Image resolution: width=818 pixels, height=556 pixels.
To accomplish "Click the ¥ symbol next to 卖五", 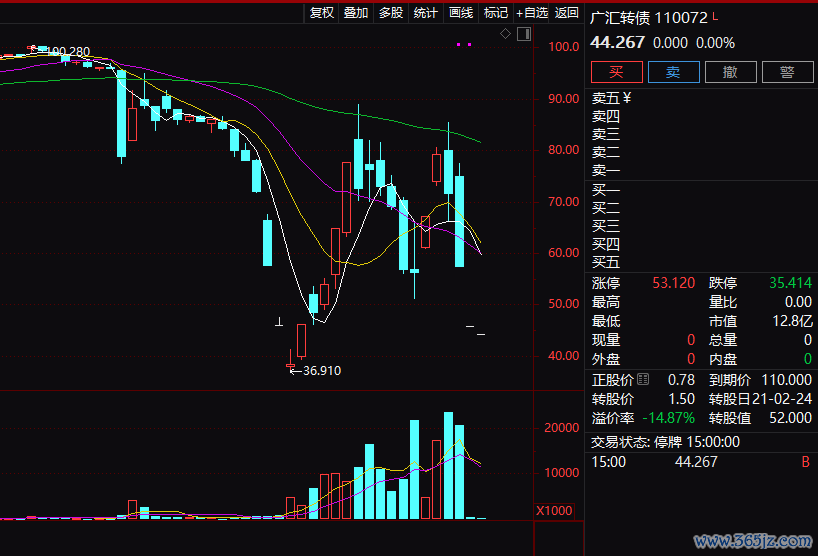I will (627, 98).
